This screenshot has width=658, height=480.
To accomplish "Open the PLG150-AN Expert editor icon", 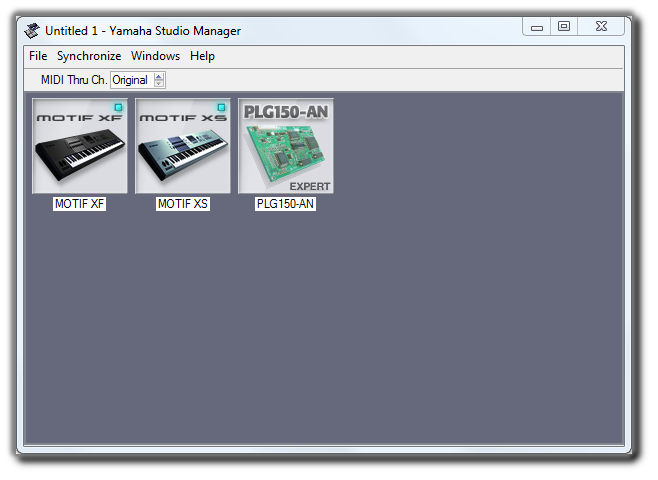I will coord(286,146).
